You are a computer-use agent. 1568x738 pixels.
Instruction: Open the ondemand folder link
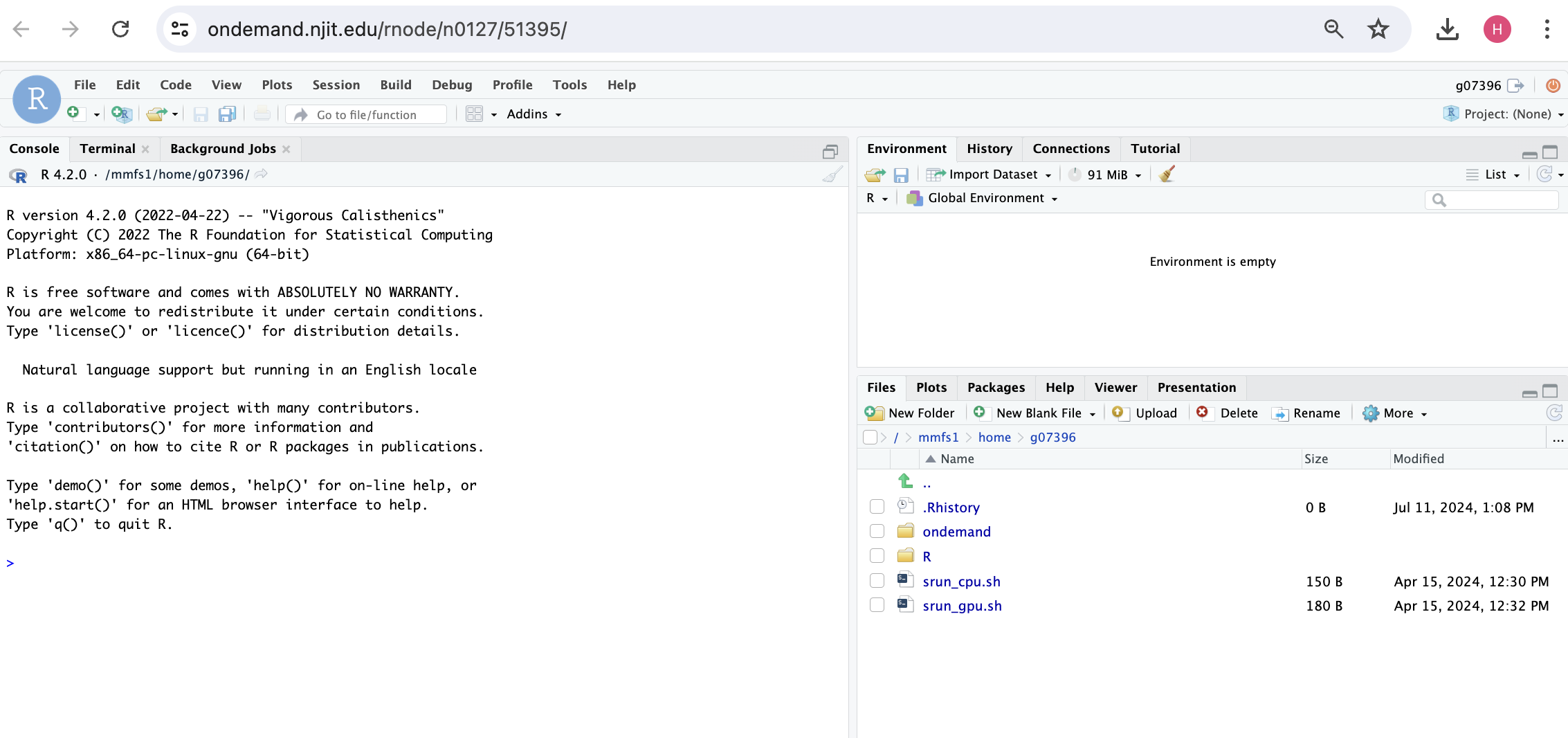pyautogui.click(x=956, y=532)
